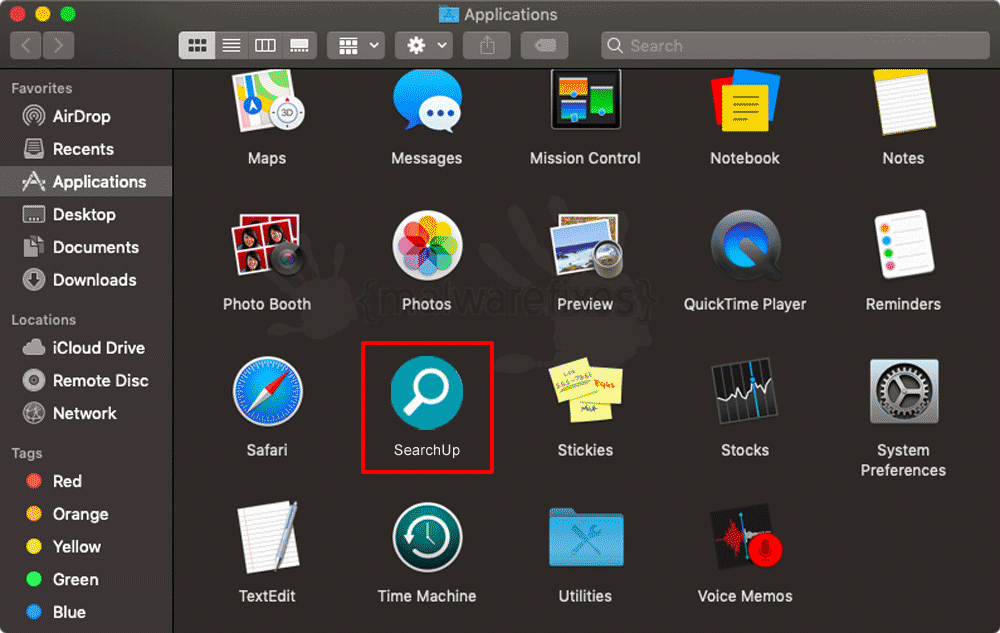
Task: Click the Applications title folder icon
Action: pos(449,14)
